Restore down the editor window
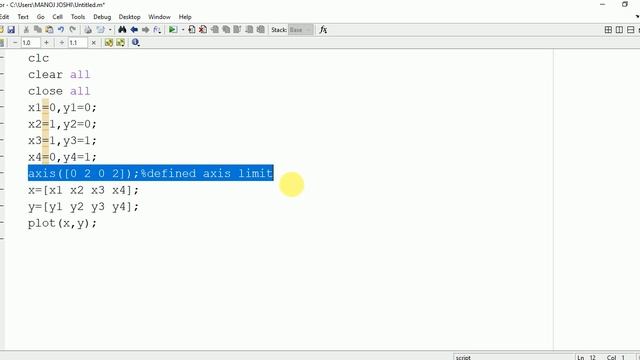640x360 pixels. coord(625,4)
